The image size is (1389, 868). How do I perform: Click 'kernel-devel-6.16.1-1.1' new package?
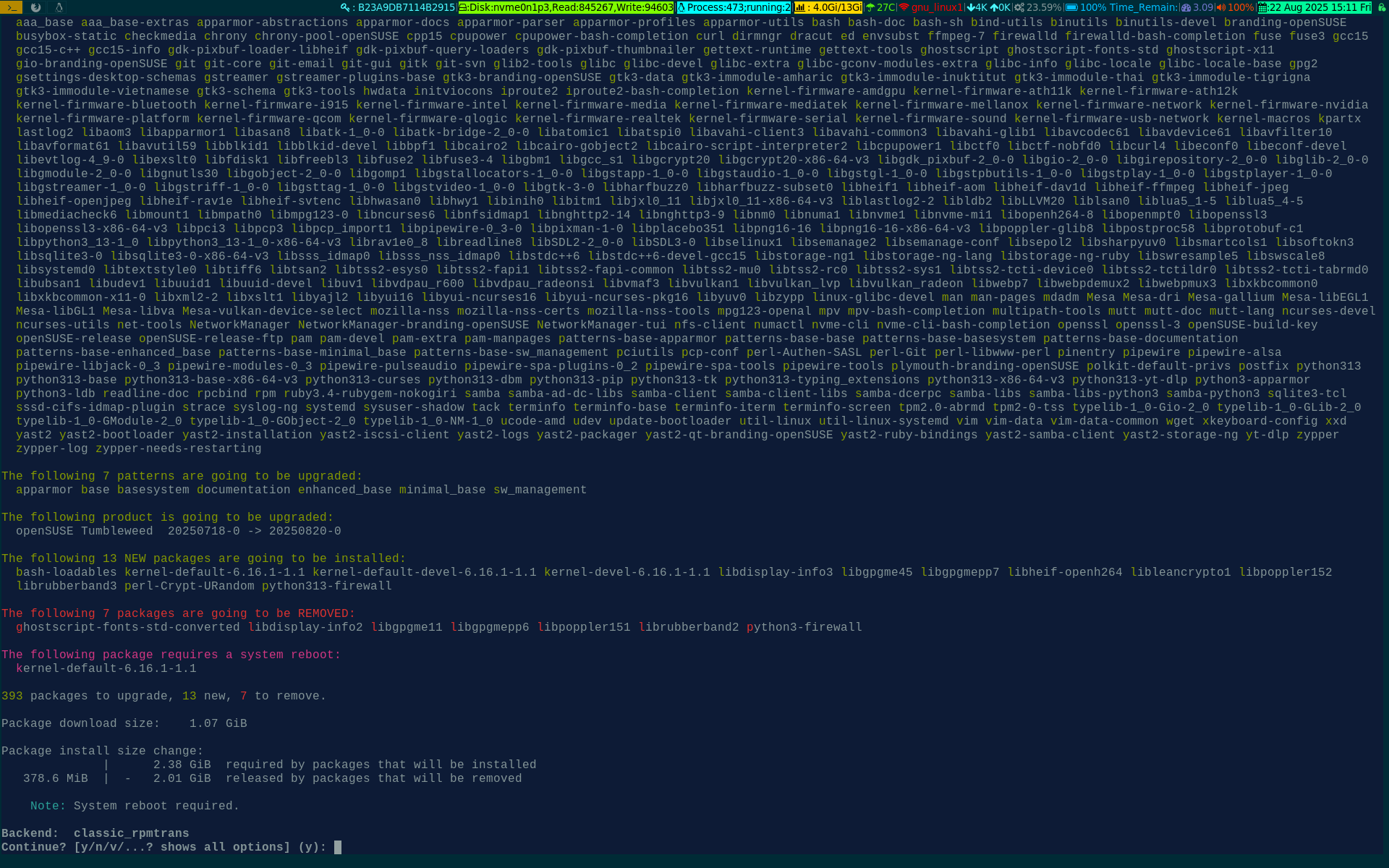point(627,572)
